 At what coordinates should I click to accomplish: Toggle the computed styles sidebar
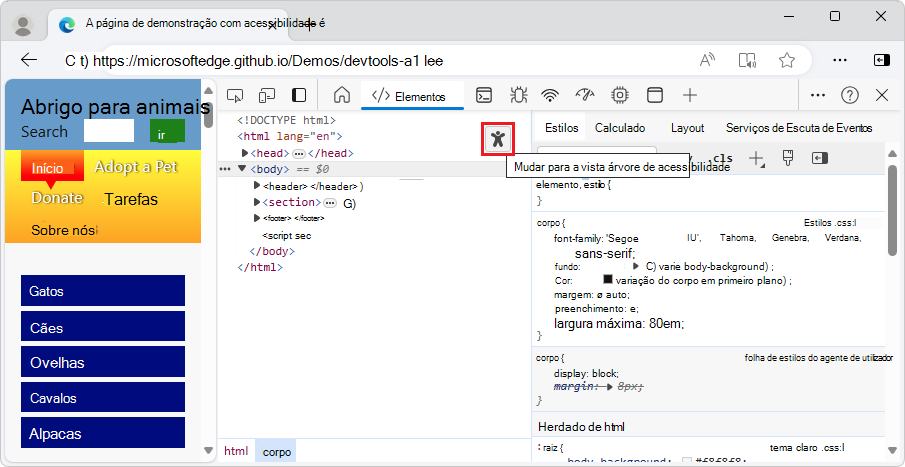[x=820, y=158]
